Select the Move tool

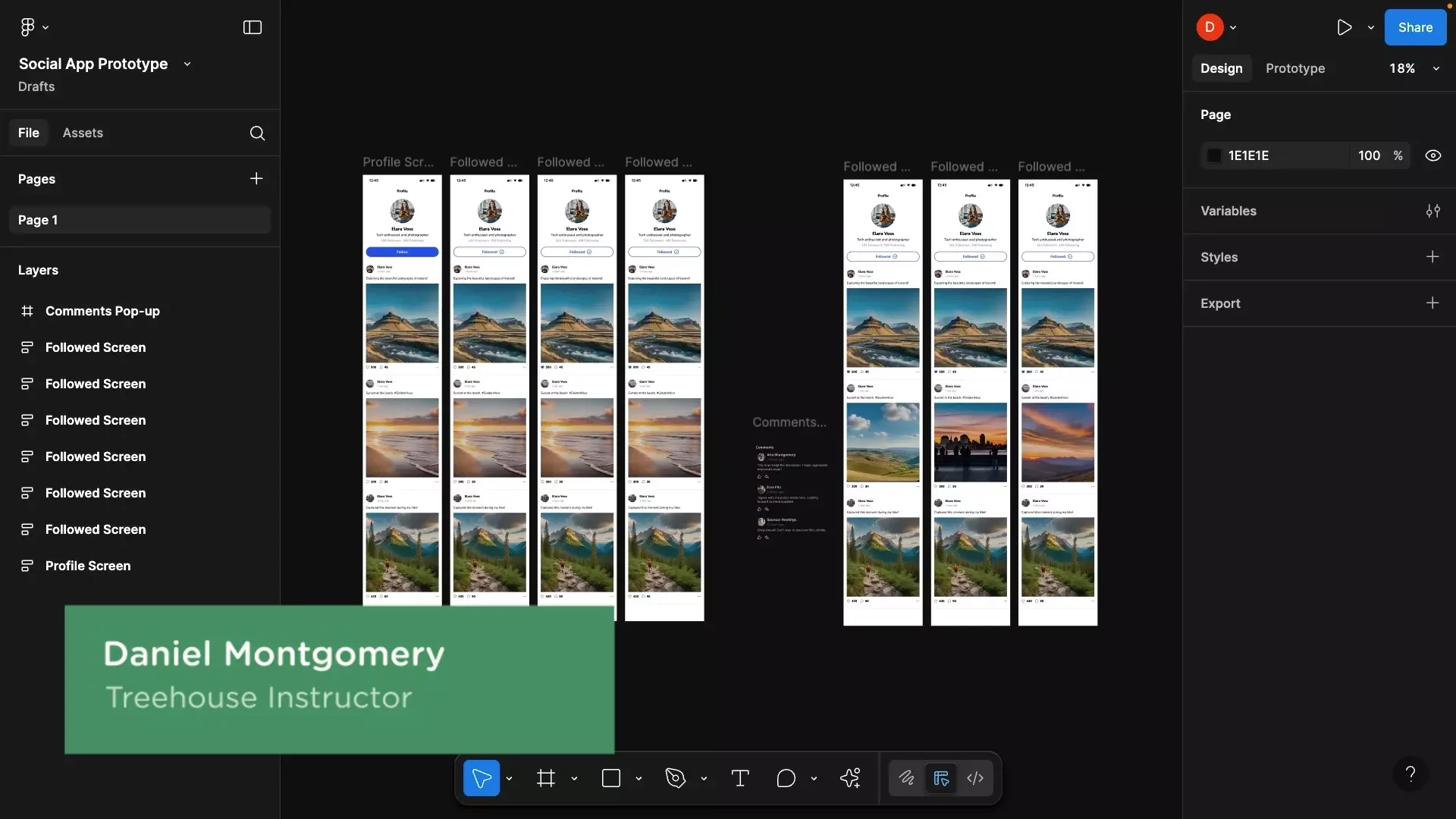(x=481, y=778)
